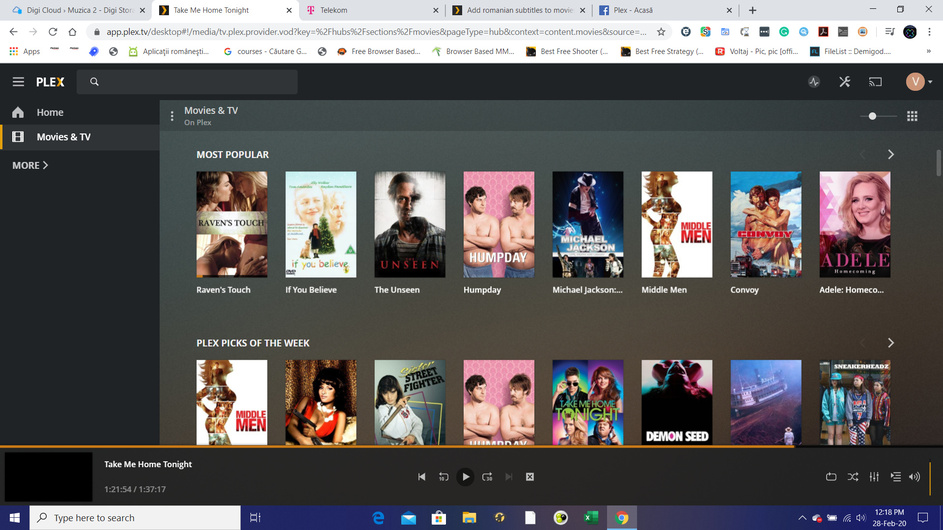Click the Cast to device icon
The height and width of the screenshot is (530, 943).
pyautogui.click(x=875, y=82)
